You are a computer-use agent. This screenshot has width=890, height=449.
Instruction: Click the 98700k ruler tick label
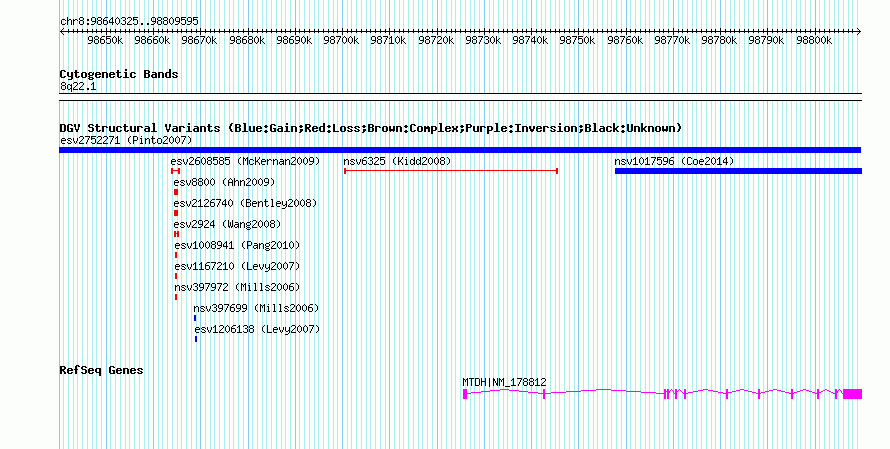[x=341, y=40]
